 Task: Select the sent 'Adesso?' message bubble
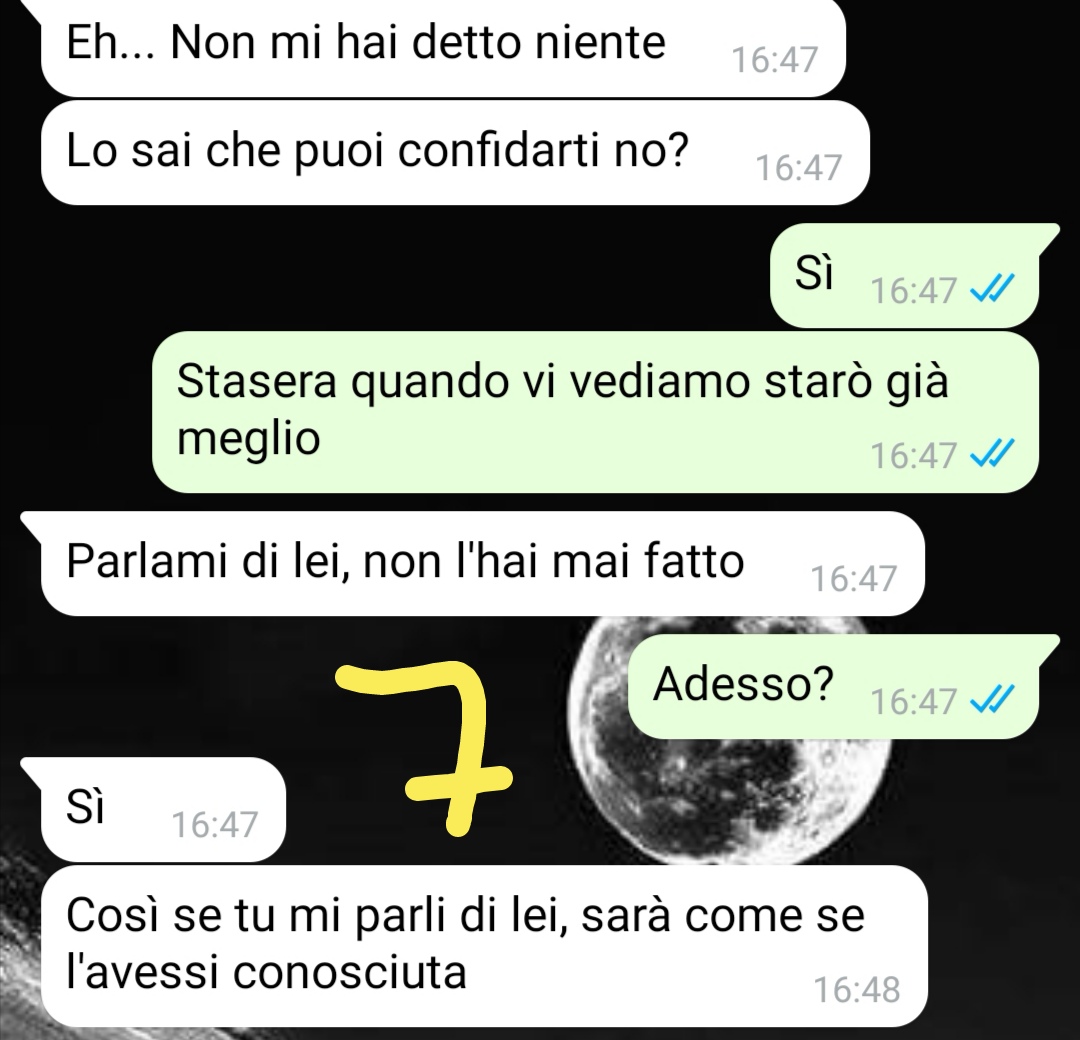[841, 686]
